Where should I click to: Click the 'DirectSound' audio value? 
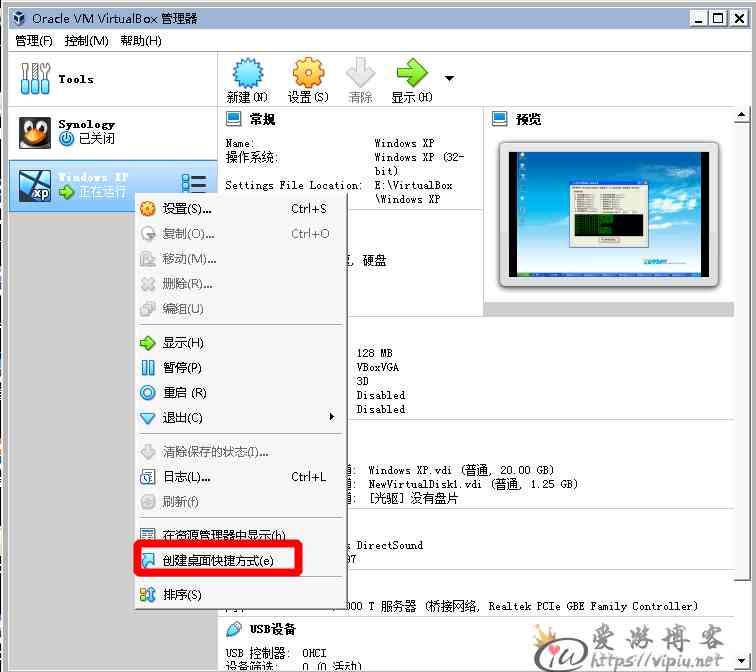point(390,545)
